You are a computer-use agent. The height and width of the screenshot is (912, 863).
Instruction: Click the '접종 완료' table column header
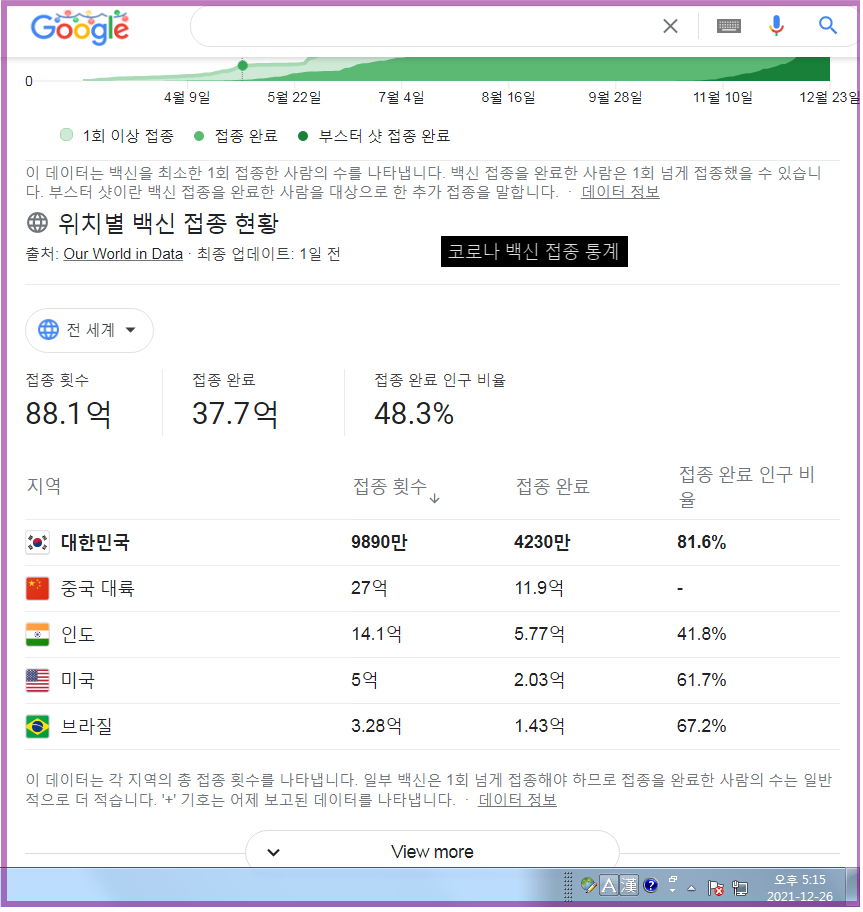coord(554,487)
